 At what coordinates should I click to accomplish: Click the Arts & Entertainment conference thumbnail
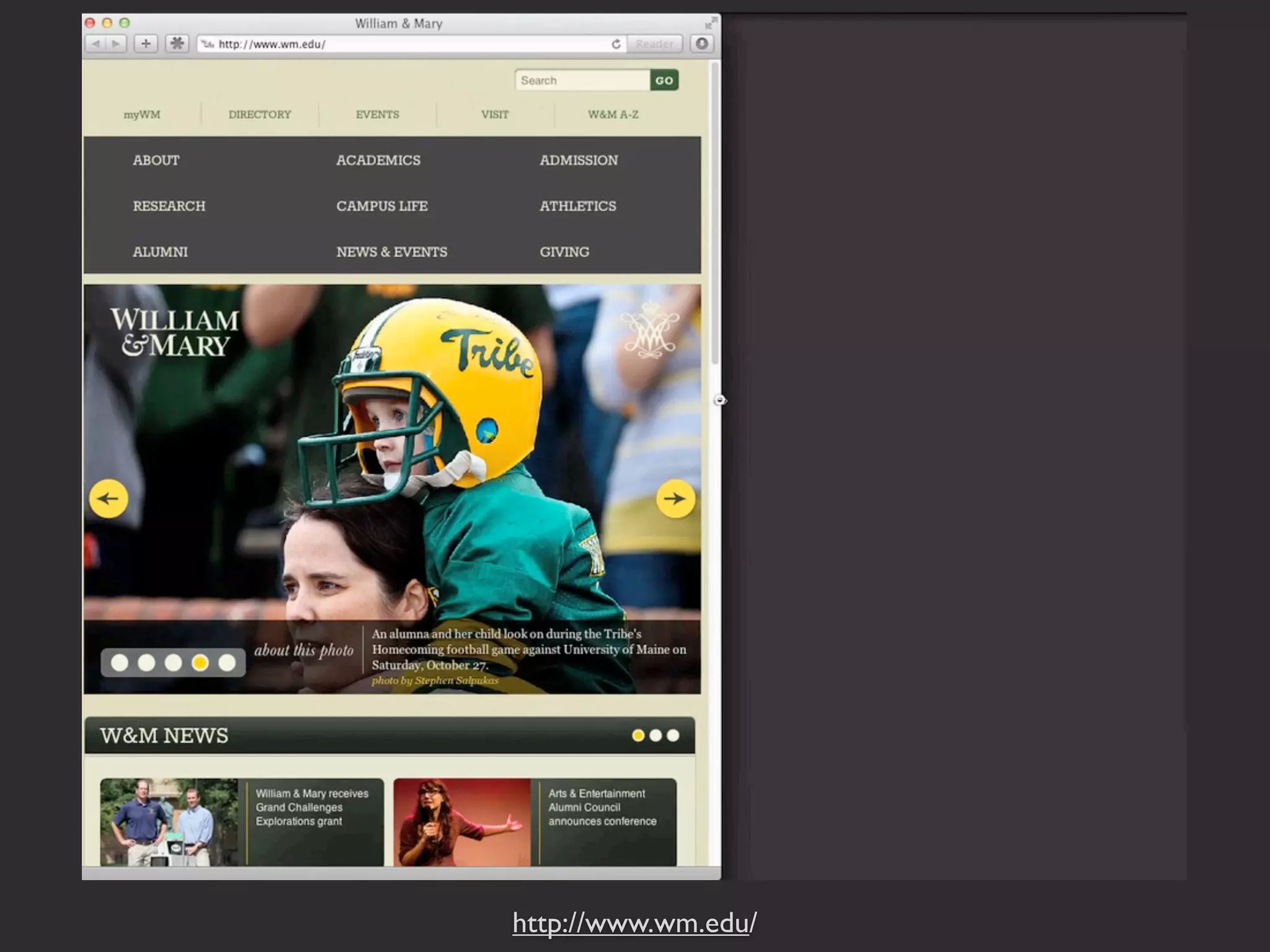462,822
